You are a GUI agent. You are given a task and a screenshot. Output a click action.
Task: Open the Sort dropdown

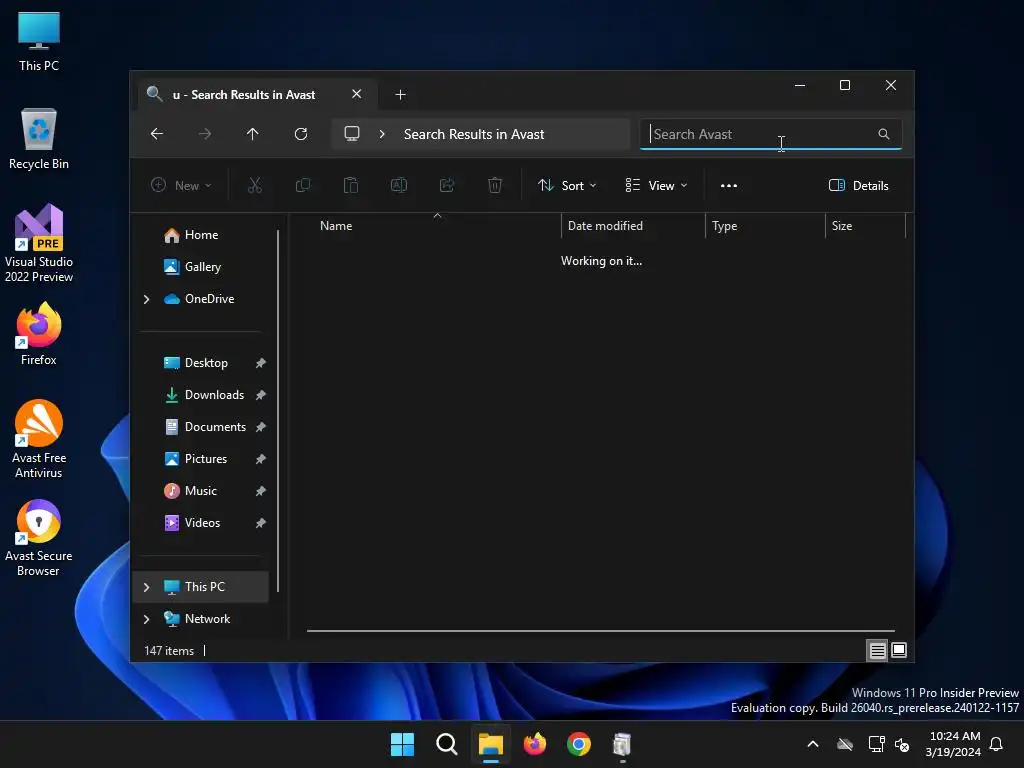[567, 185]
